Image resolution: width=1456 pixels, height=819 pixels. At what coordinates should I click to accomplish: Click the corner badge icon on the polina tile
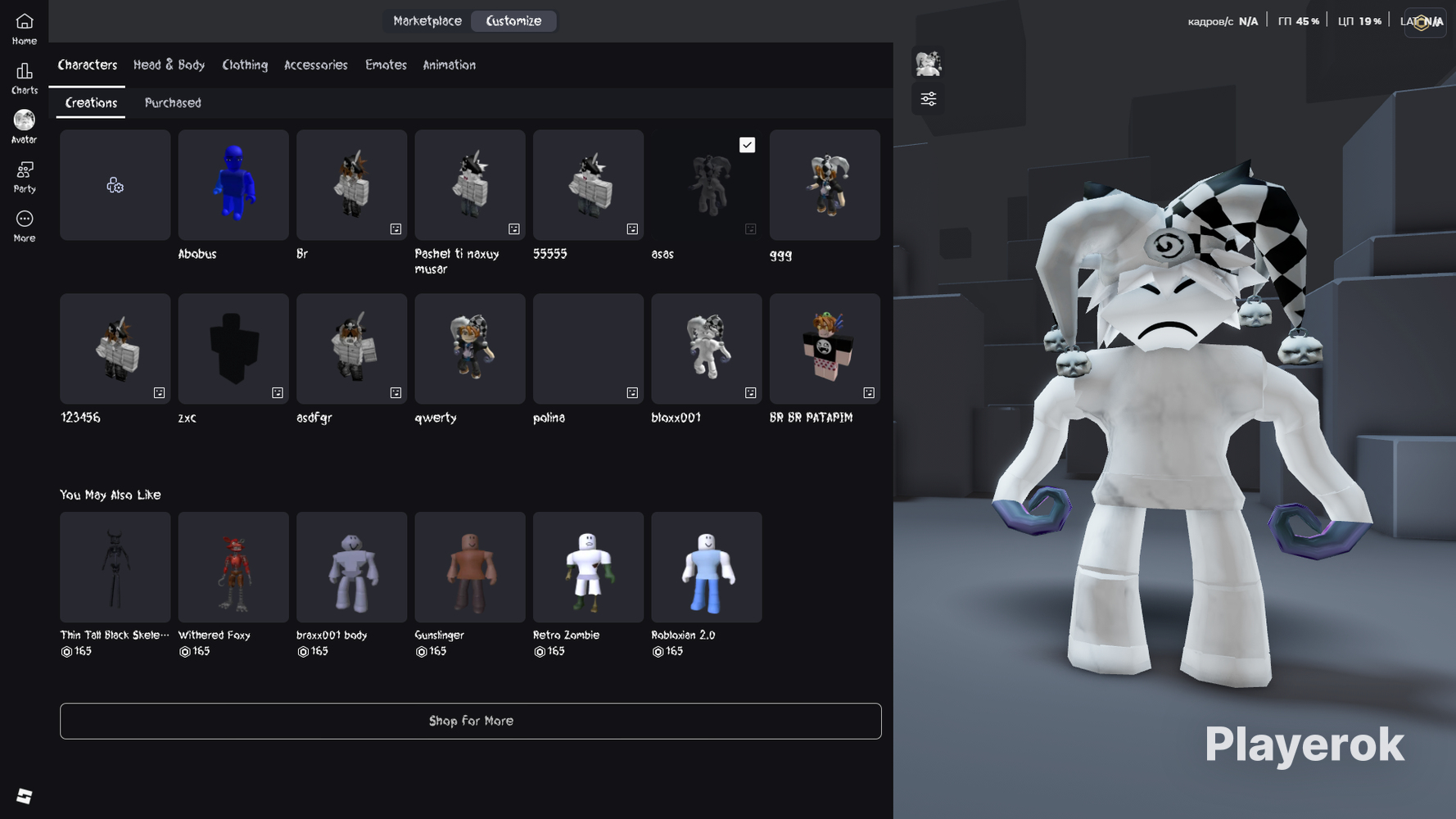[x=632, y=393]
